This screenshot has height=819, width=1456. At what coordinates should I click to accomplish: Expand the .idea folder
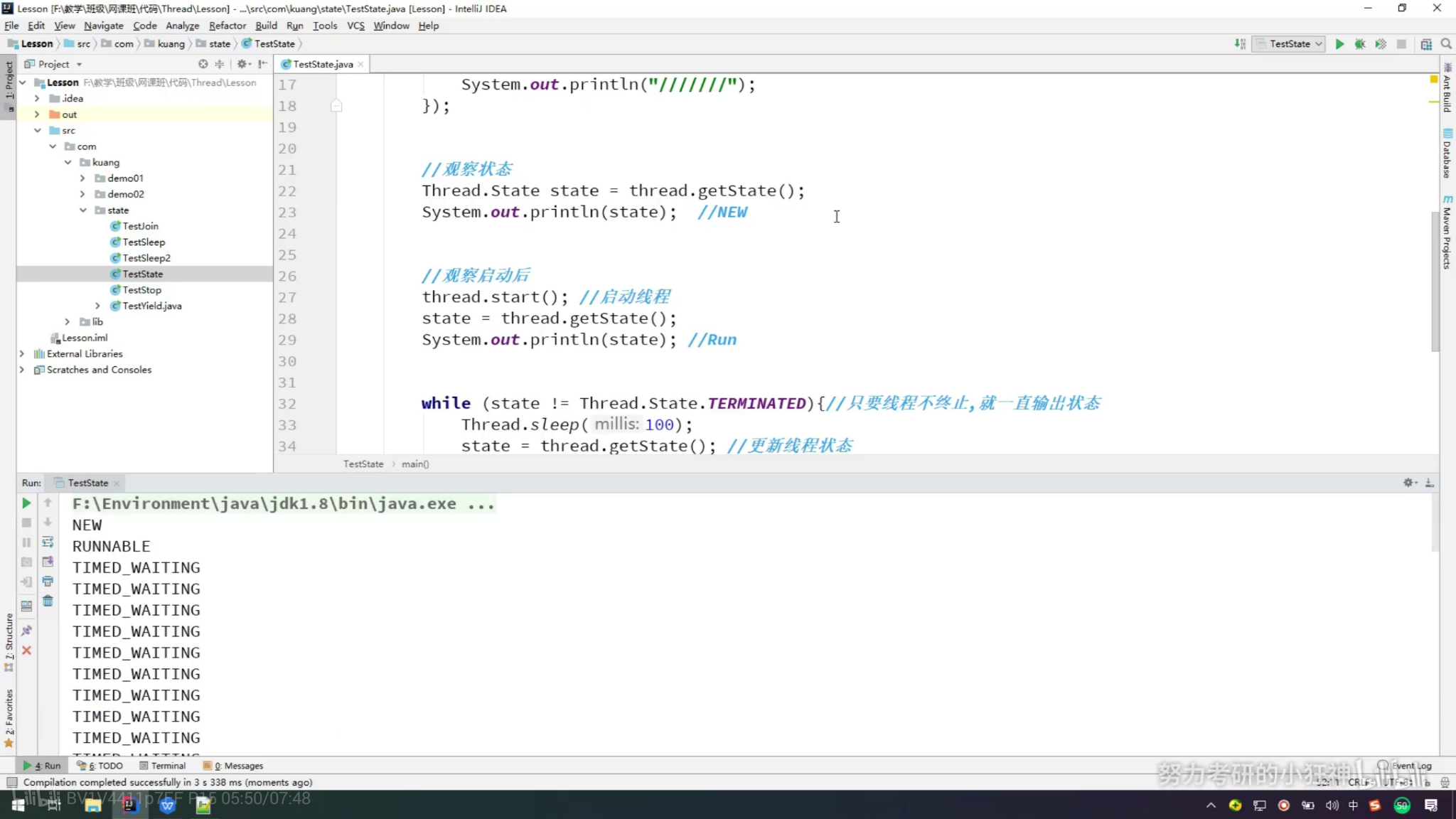click(37, 99)
